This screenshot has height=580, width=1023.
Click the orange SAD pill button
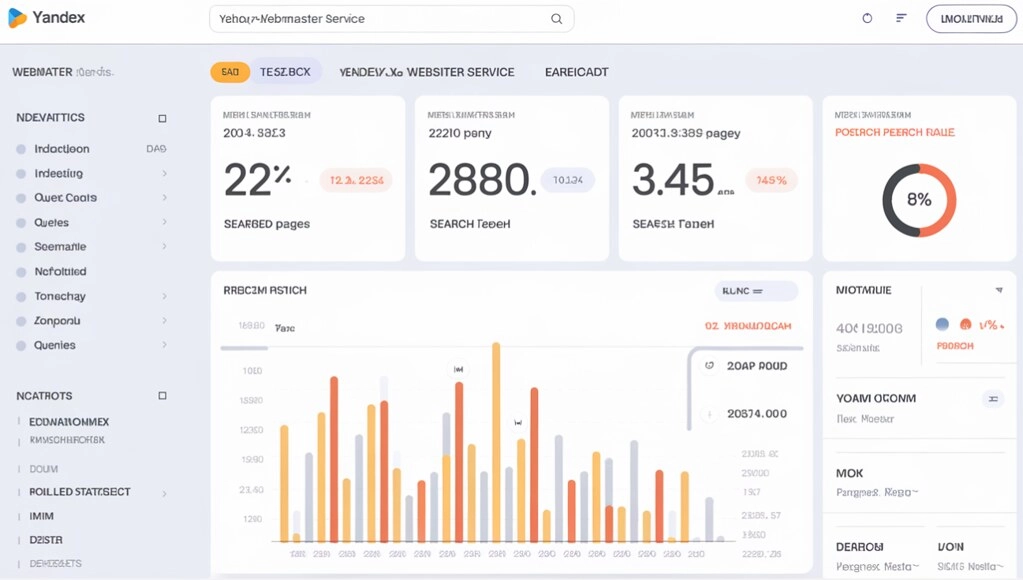[228, 71]
